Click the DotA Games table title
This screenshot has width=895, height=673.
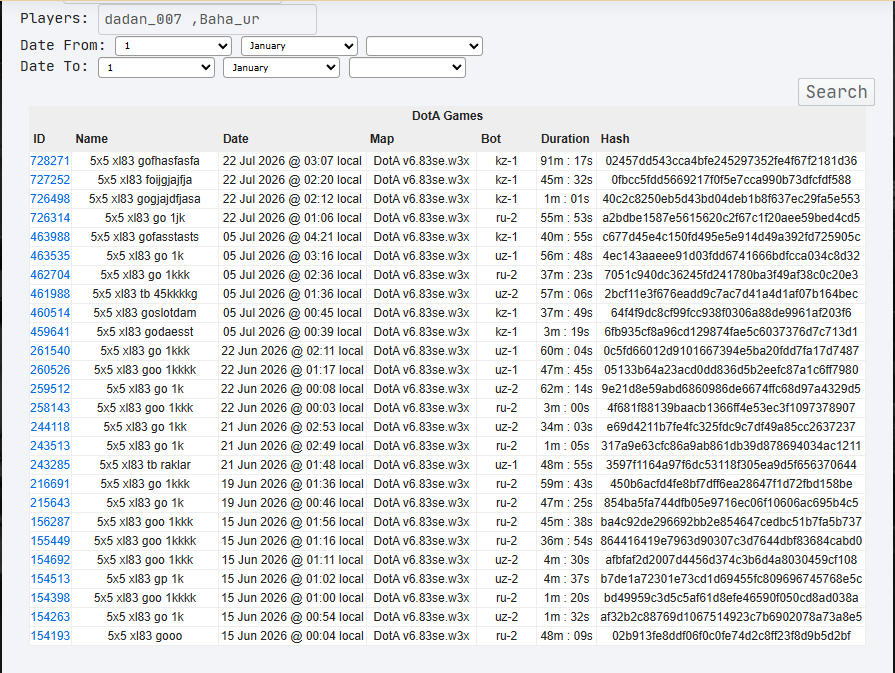click(448, 116)
